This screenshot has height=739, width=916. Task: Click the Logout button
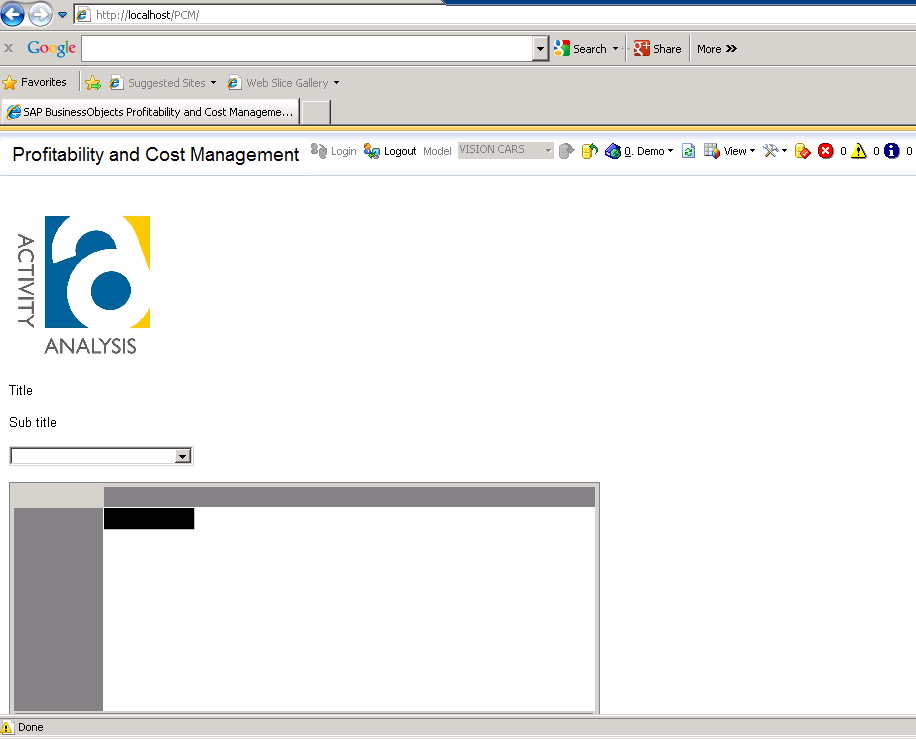point(390,151)
